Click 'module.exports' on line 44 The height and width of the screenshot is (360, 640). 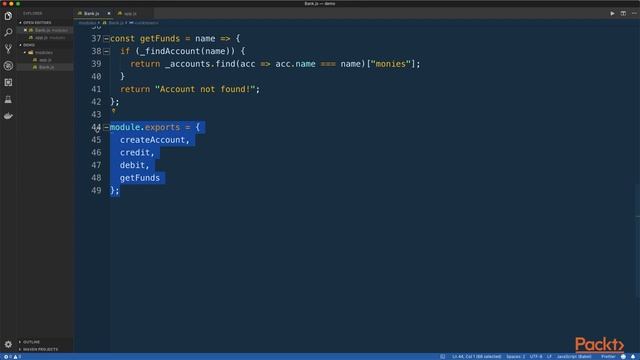coord(145,127)
